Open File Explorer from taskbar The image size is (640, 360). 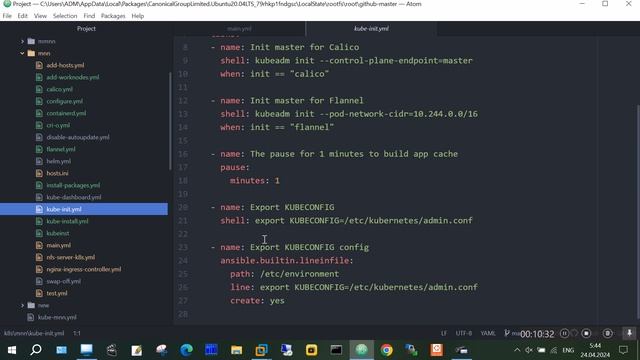pos(236,350)
